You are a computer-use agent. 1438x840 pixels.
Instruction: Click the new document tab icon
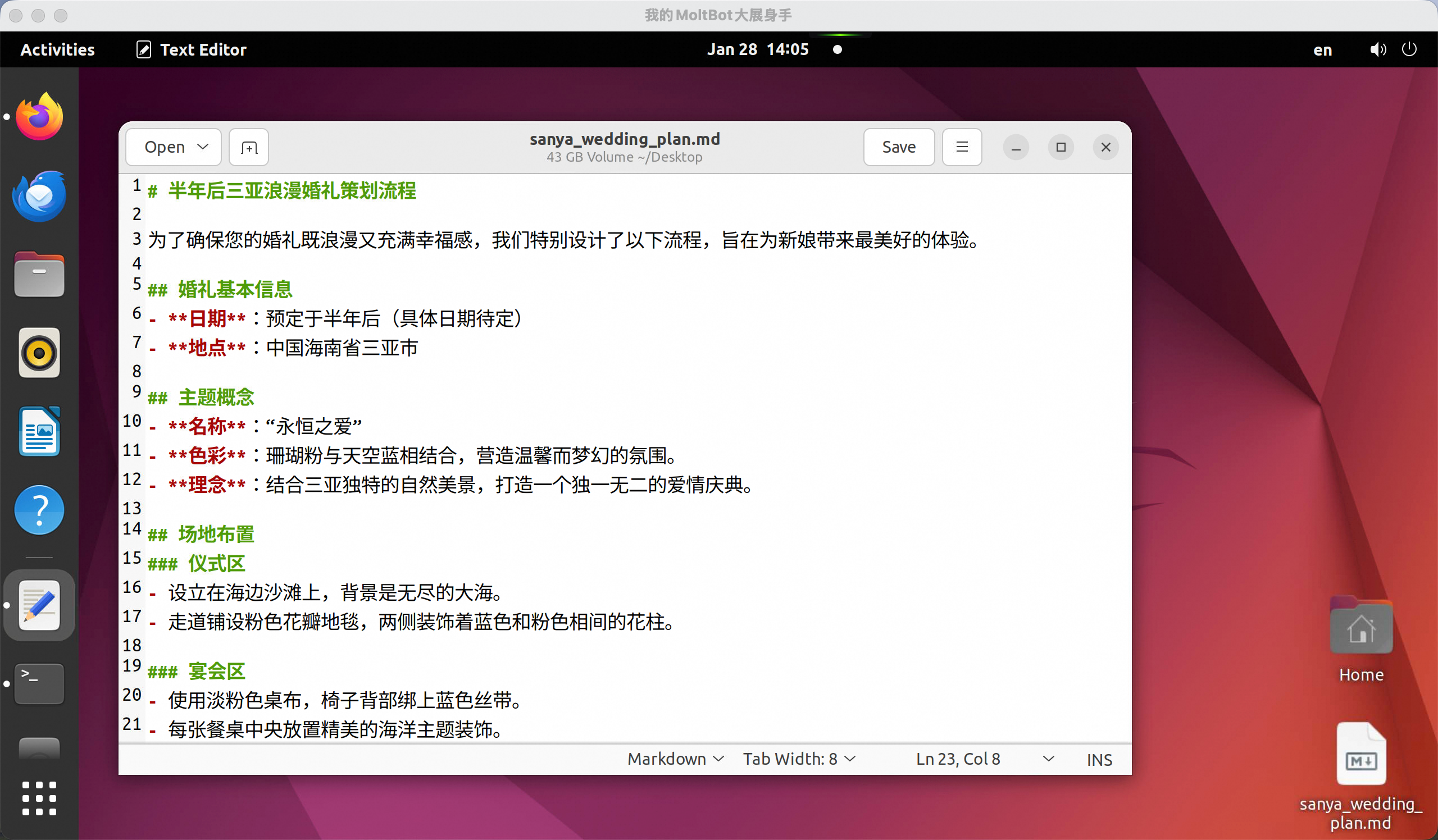point(249,148)
